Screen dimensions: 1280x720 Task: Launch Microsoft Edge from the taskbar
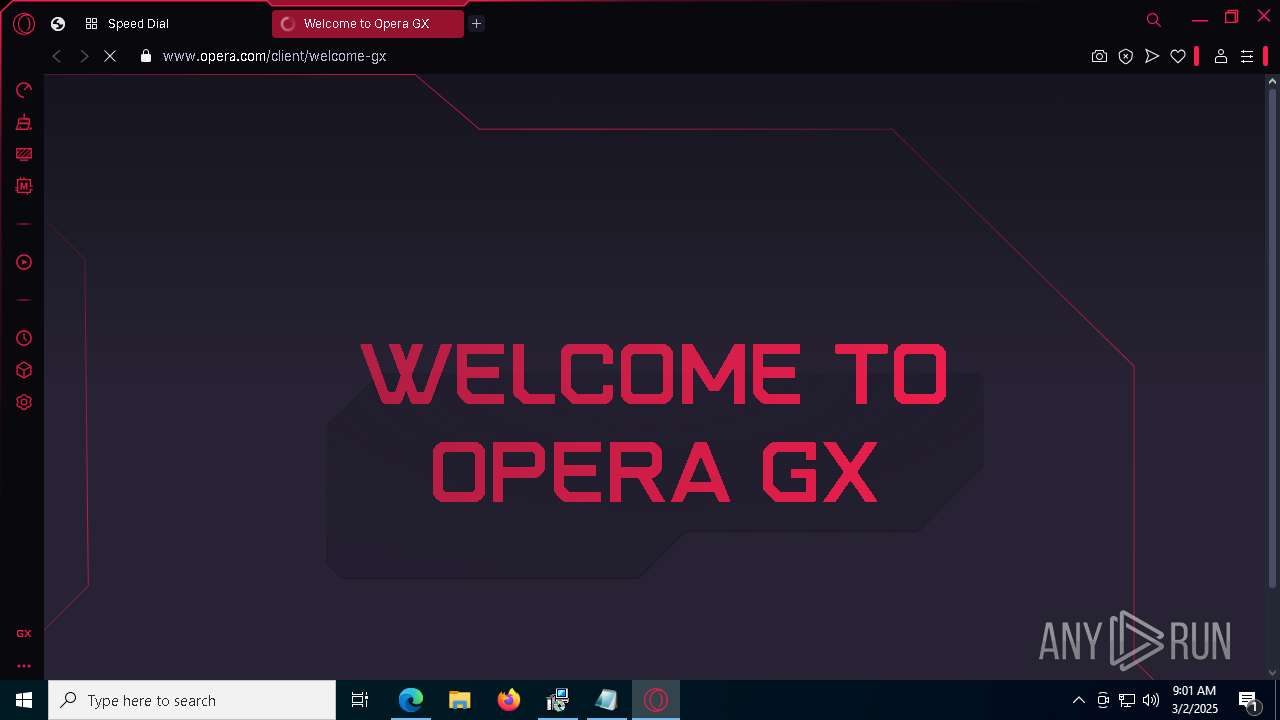[411, 700]
